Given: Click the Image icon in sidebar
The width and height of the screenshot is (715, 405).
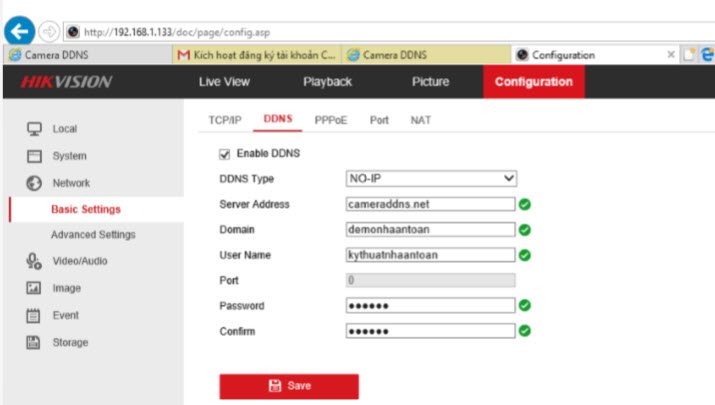Looking at the screenshot, I should [x=33, y=289].
